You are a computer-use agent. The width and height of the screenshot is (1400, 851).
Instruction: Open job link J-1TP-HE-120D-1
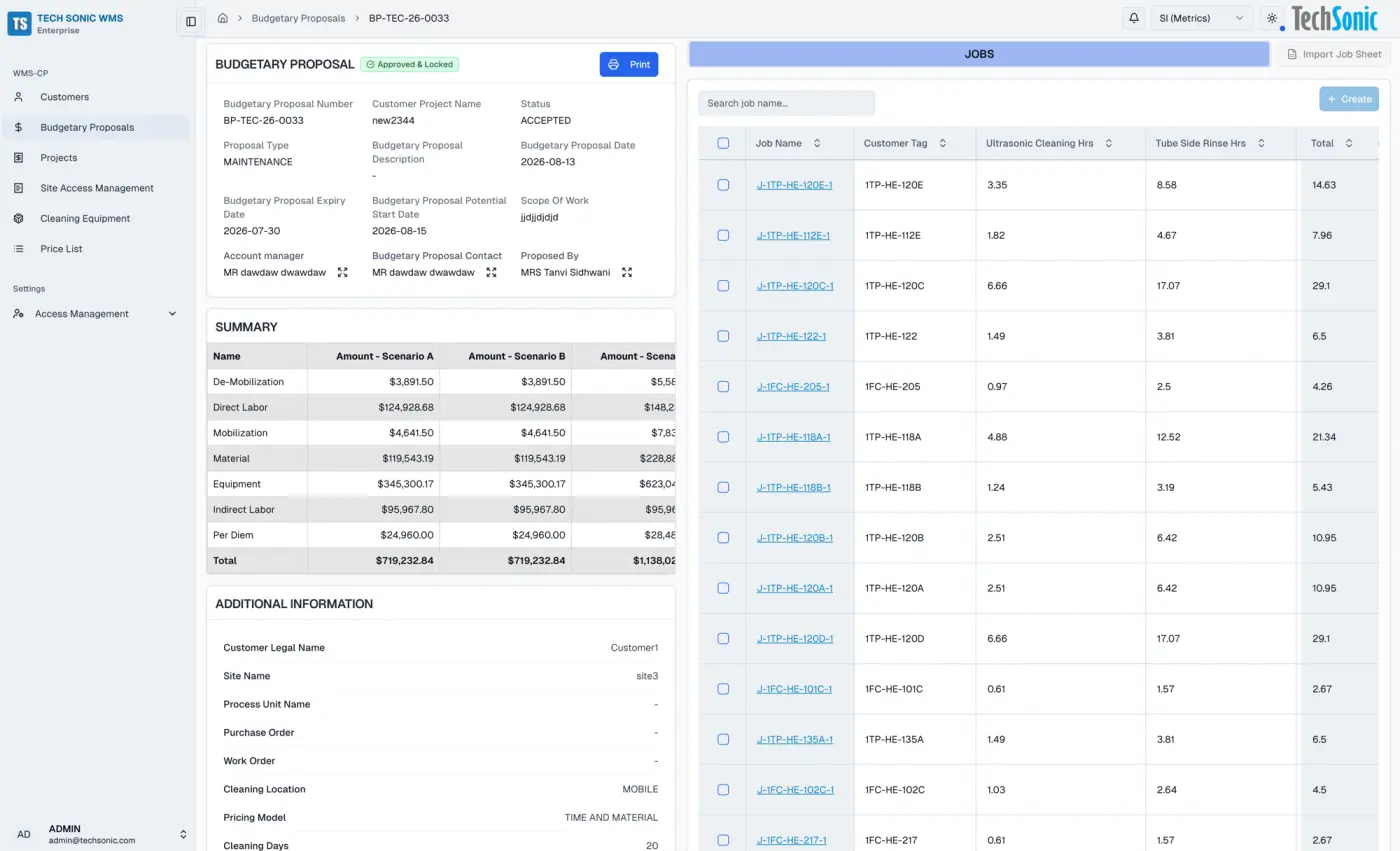(x=795, y=638)
